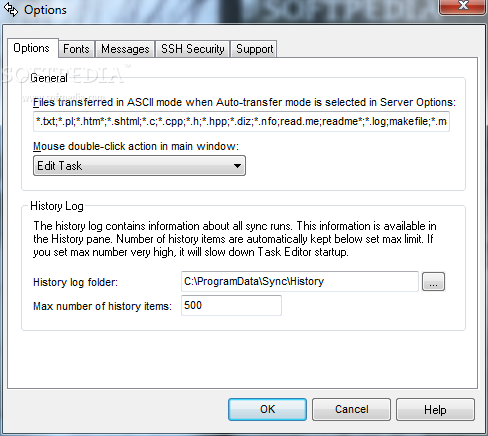Browse for history log folder

433,282
